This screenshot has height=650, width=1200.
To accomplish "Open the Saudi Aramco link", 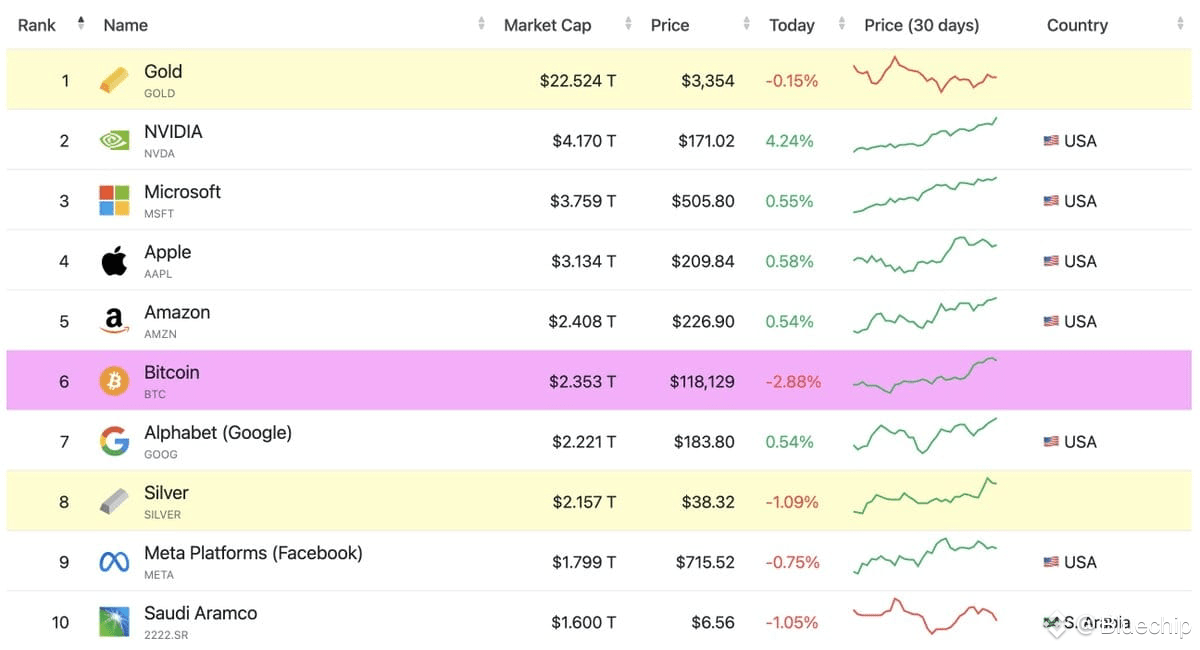I will 200,613.
